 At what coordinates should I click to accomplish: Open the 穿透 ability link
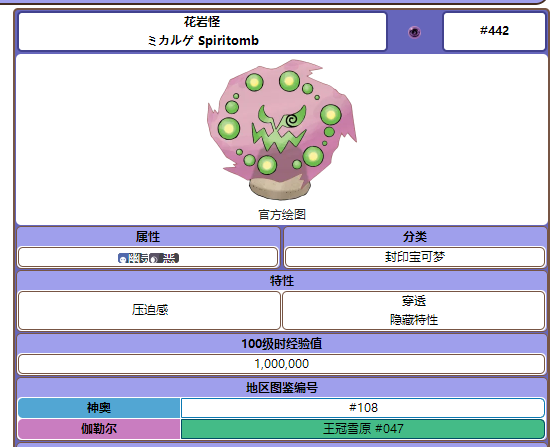(x=414, y=301)
